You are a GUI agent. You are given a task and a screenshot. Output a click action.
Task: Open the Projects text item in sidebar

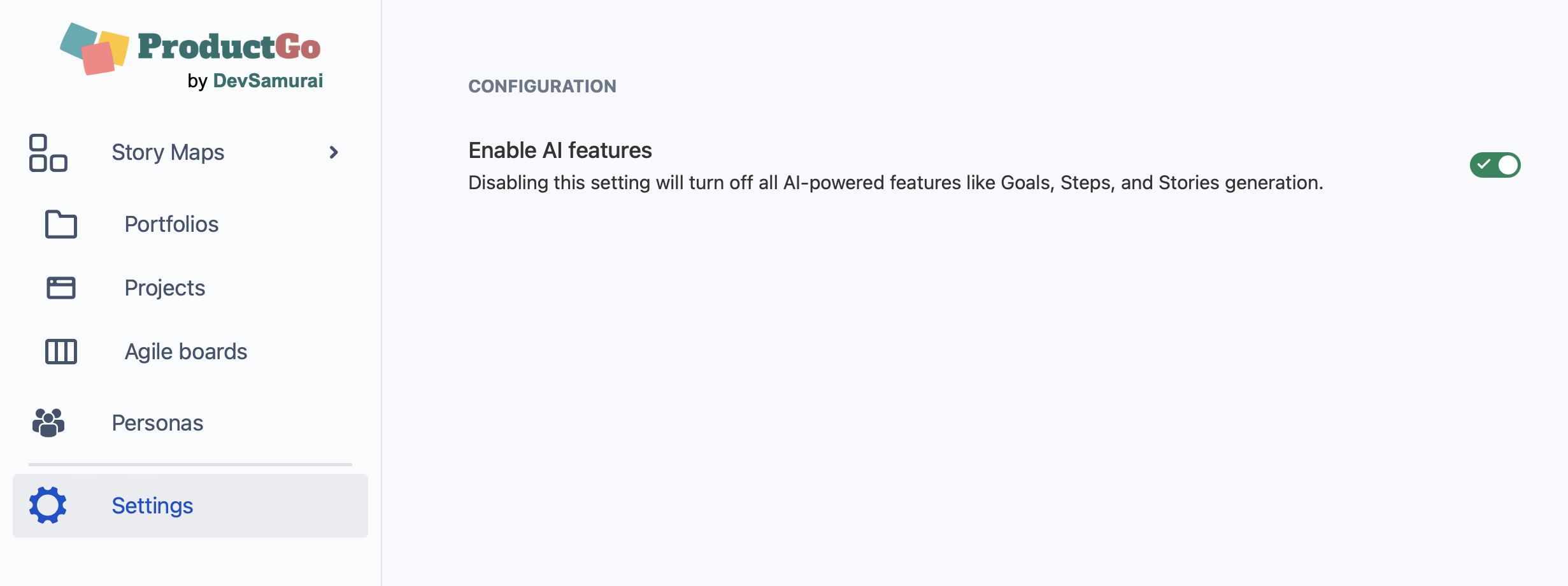click(164, 288)
